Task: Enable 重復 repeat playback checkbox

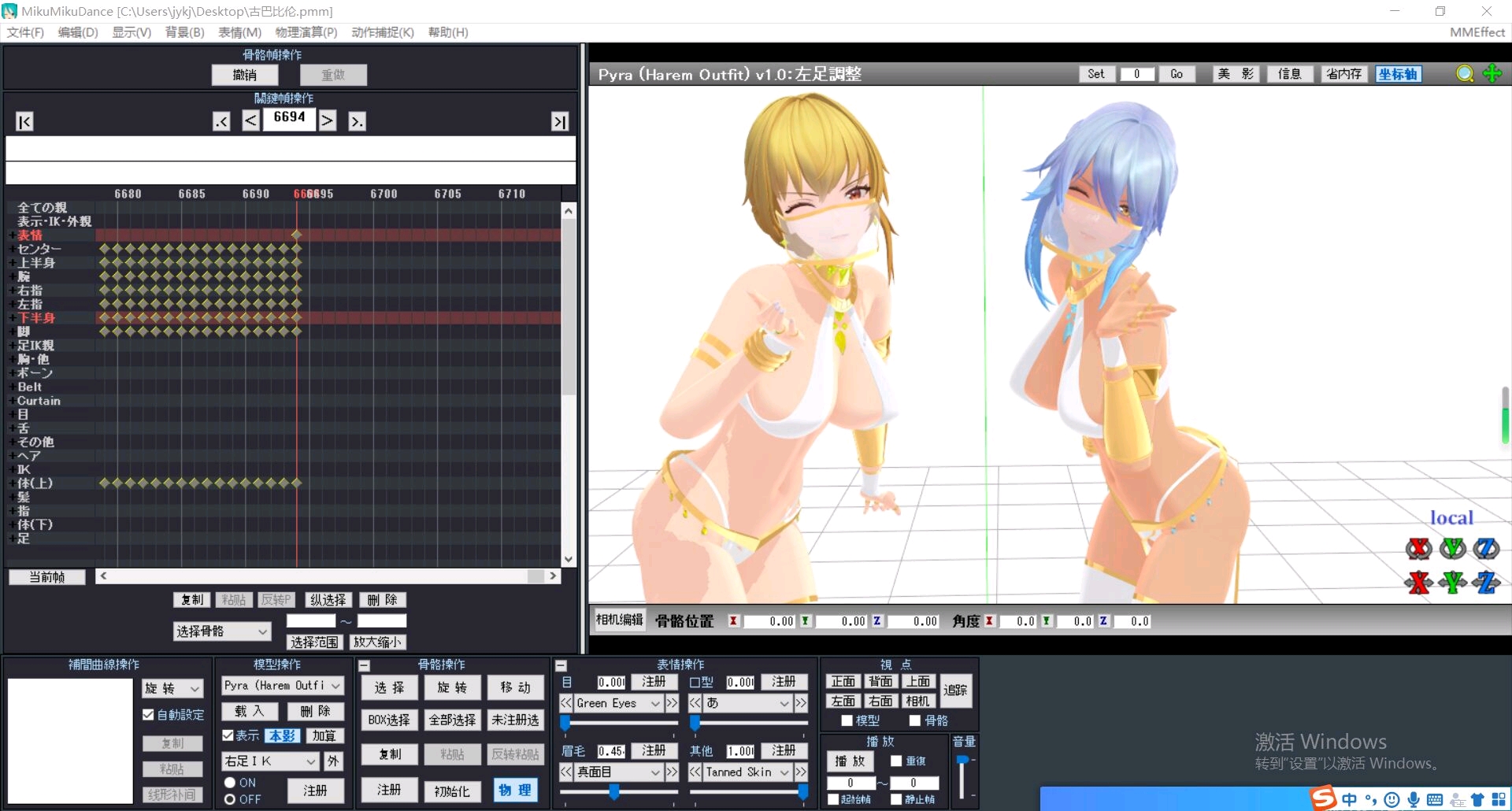Action: click(x=896, y=761)
